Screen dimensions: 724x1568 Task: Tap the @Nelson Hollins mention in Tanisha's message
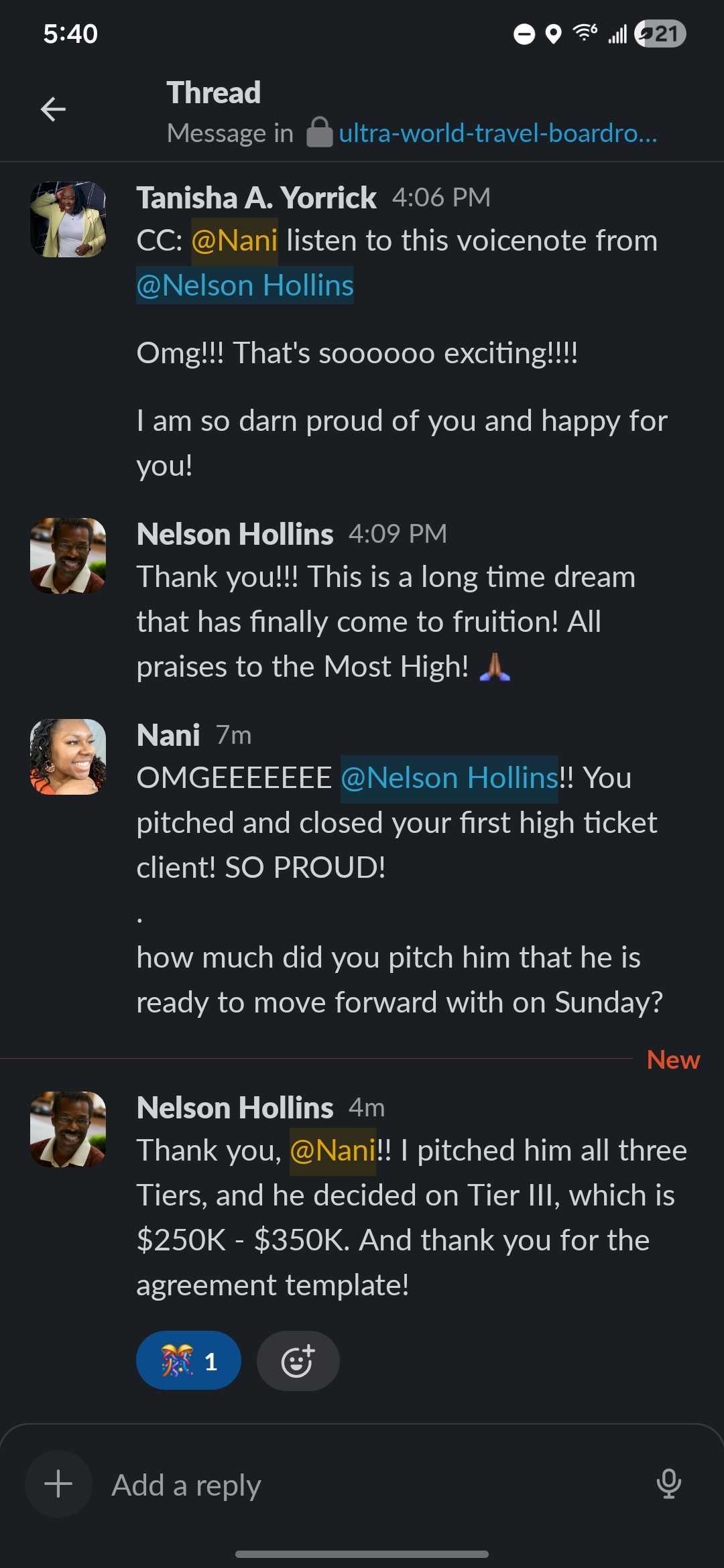[x=245, y=285]
